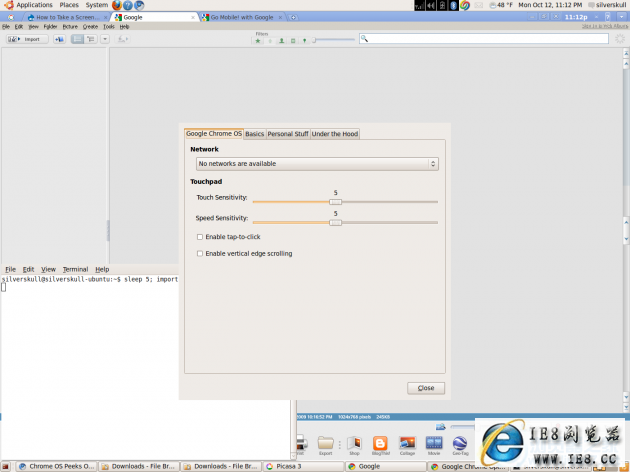
Task: Switch to the Google Chrome OS tab
Action: pos(214,134)
